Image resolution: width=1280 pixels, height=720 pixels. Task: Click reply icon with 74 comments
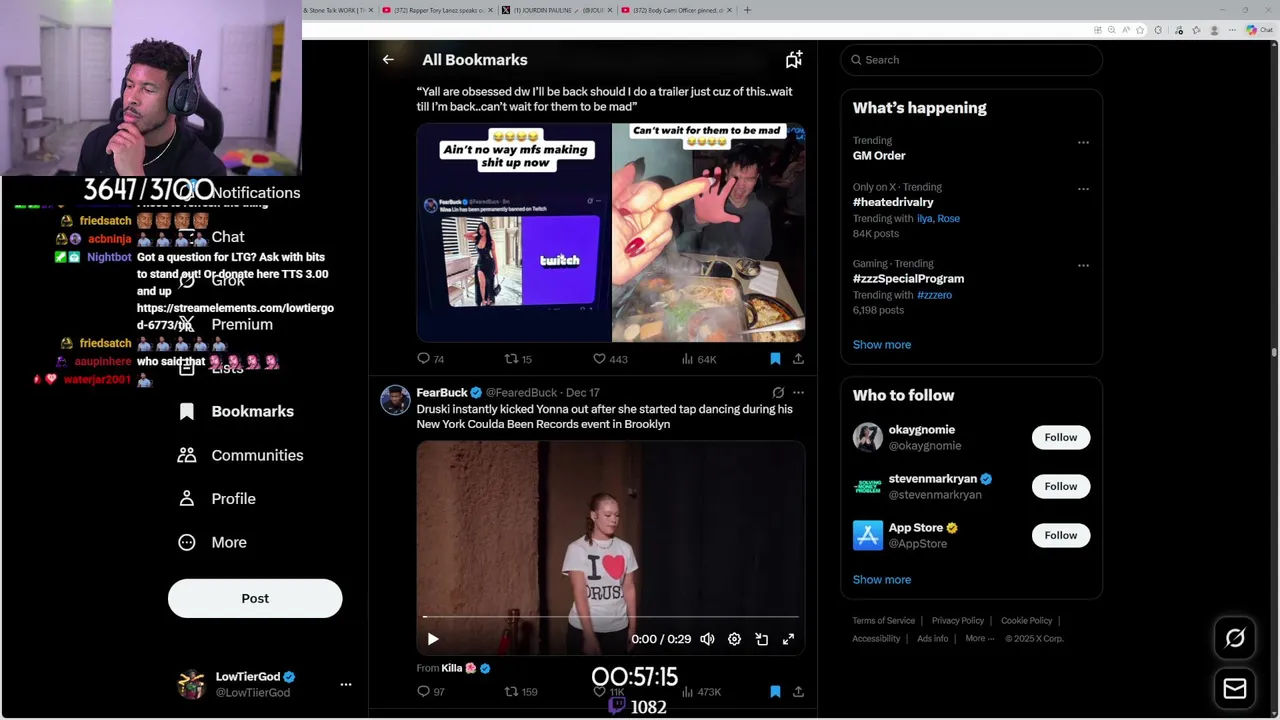(431, 359)
